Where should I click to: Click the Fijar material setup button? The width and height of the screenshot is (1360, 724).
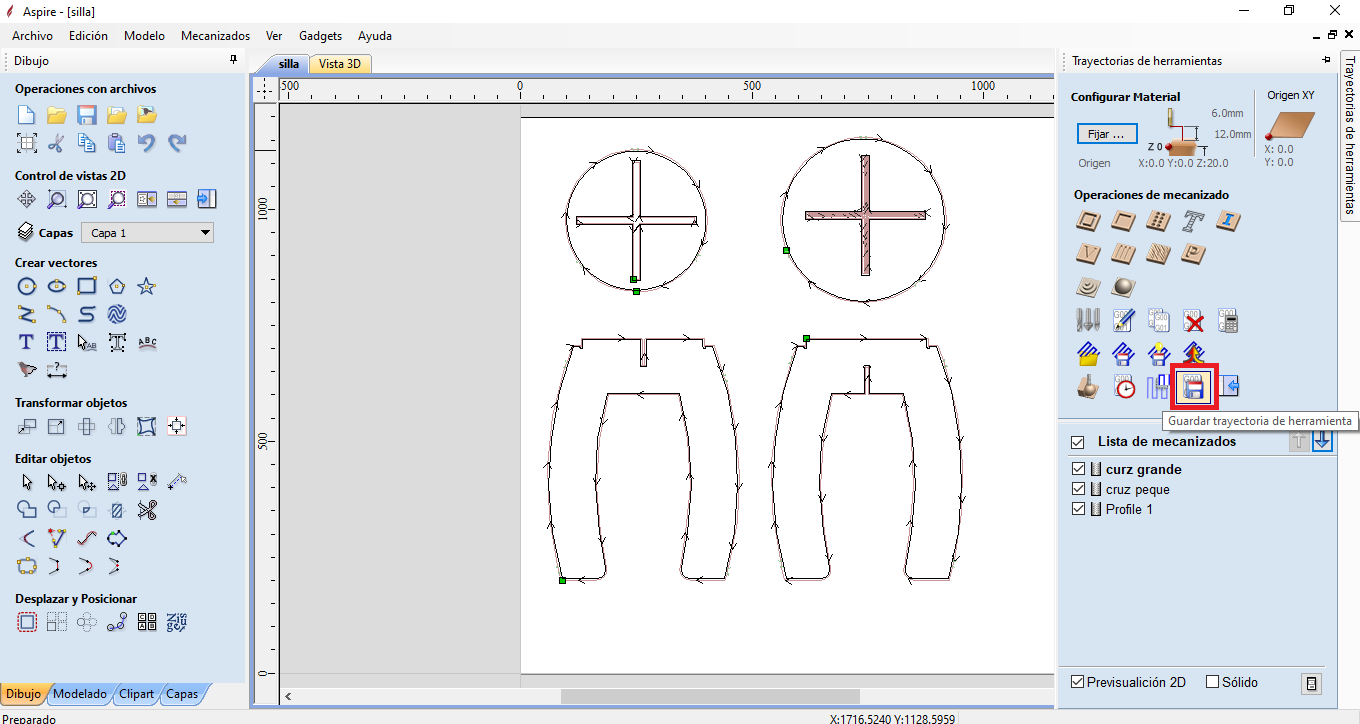[x=1107, y=133]
